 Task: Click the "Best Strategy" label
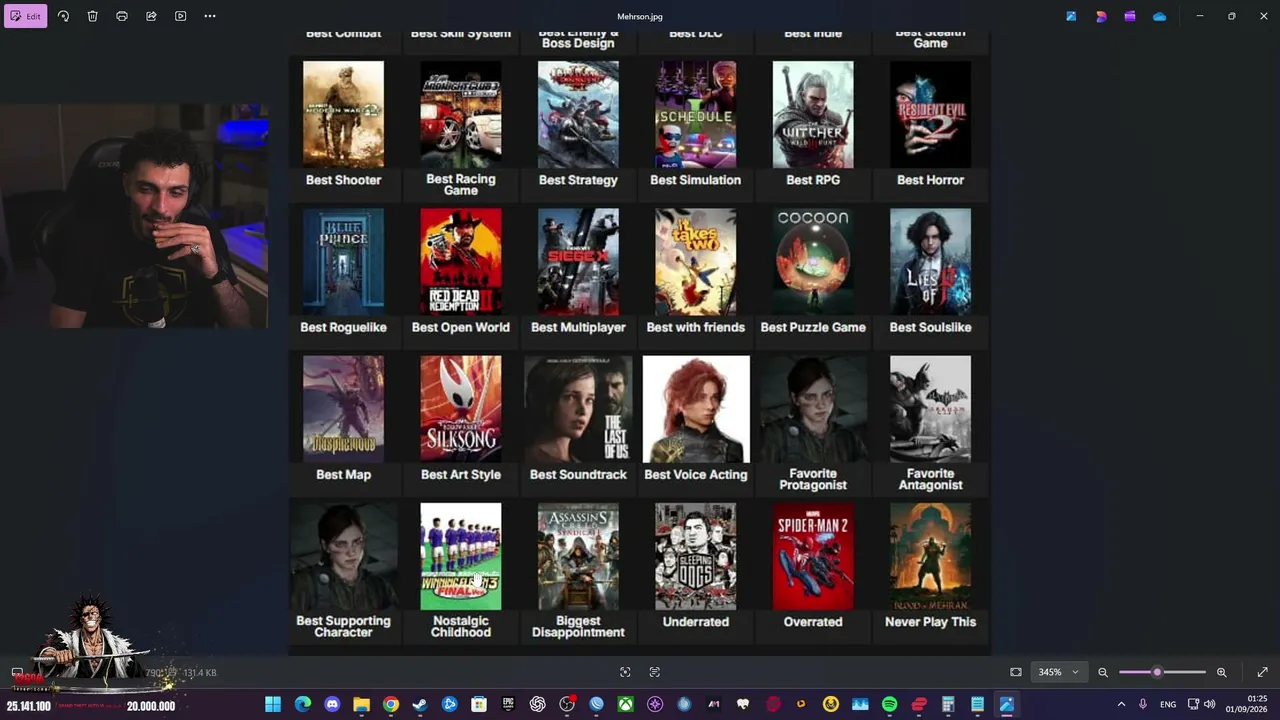point(578,180)
